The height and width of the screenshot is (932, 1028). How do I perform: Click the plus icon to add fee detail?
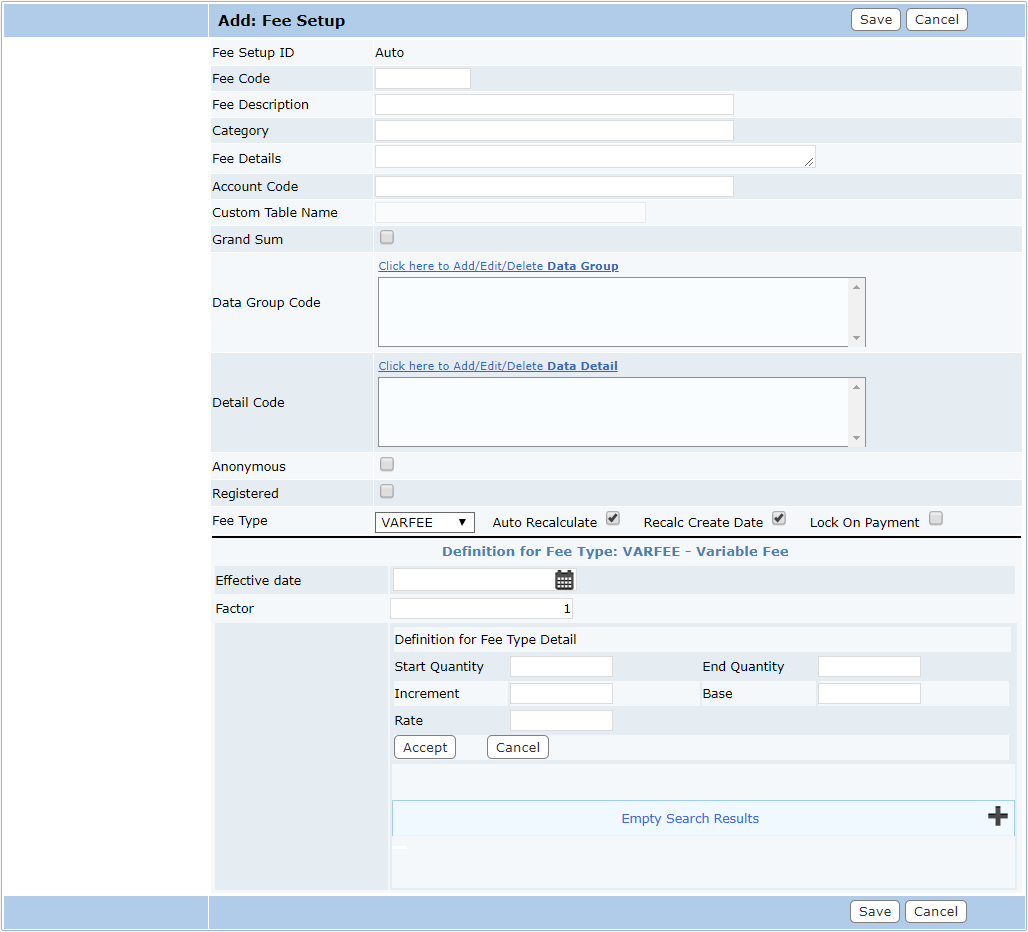point(997,815)
